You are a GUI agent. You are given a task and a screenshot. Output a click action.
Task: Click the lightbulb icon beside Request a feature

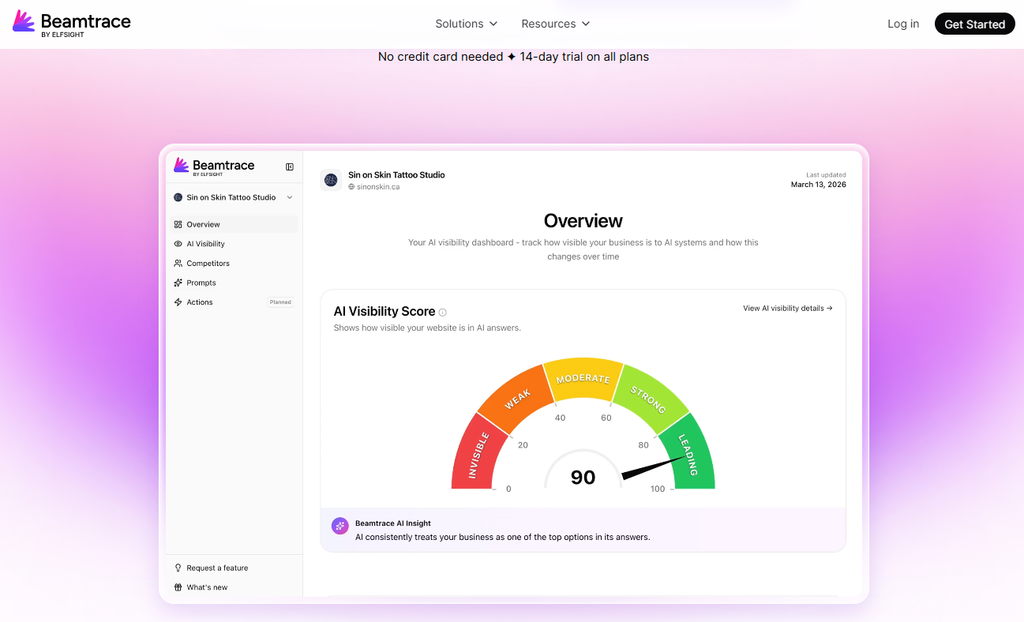pos(178,568)
